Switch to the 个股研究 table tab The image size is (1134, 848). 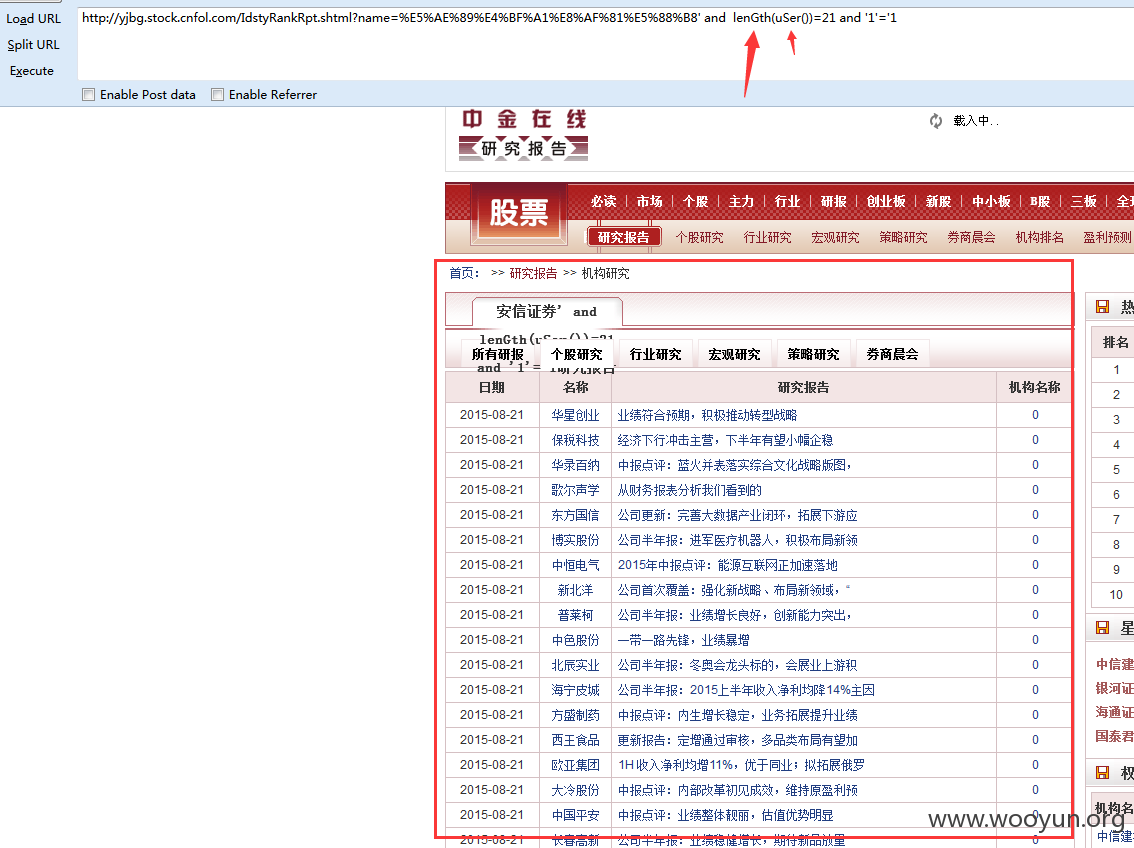point(576,354)
